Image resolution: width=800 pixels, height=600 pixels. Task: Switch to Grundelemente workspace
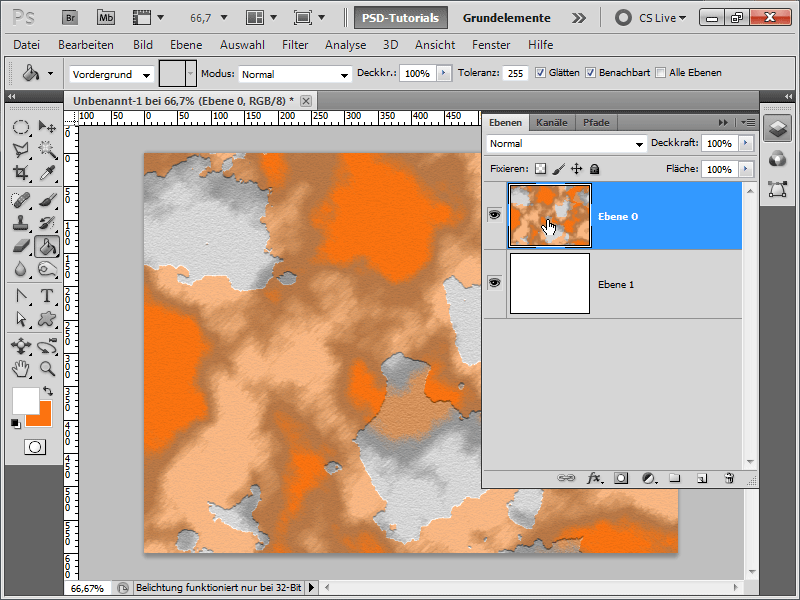[506, 18]
